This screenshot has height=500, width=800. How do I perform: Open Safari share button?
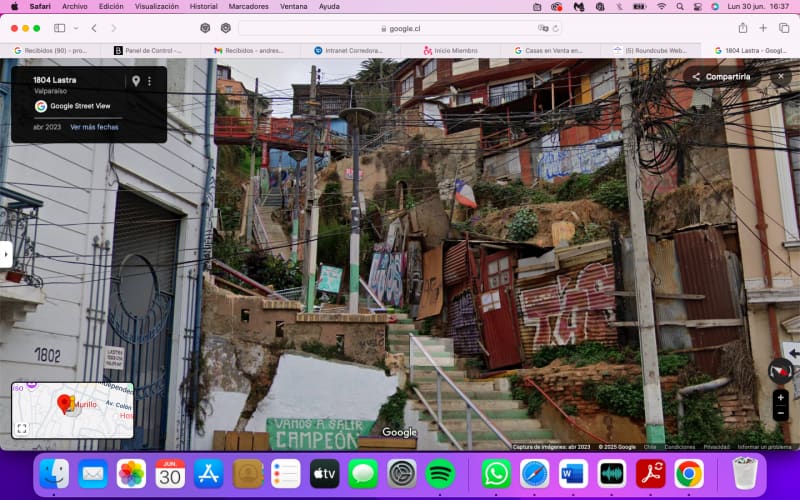pos(743,28)
